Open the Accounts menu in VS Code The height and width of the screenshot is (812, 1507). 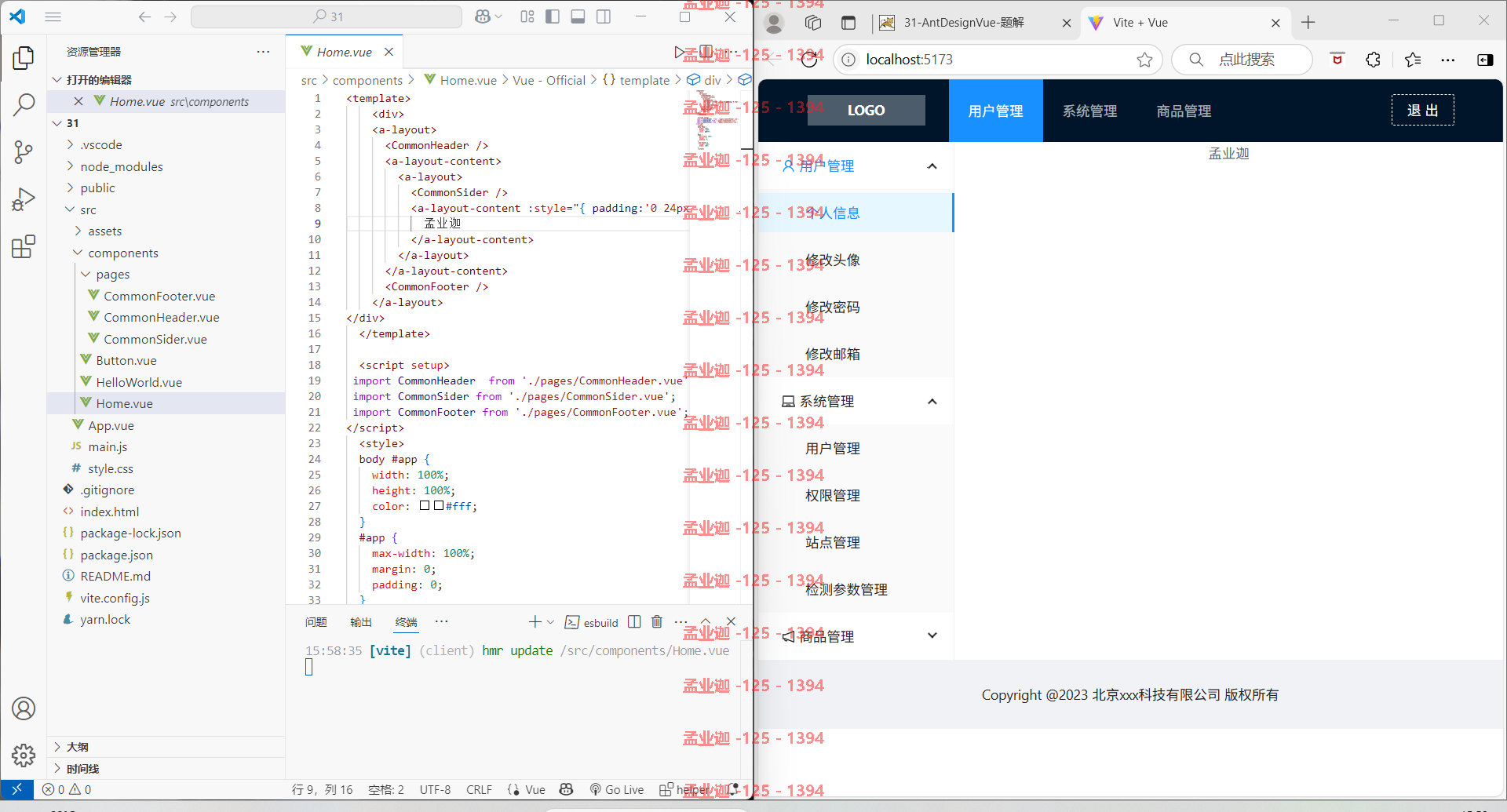24,708
